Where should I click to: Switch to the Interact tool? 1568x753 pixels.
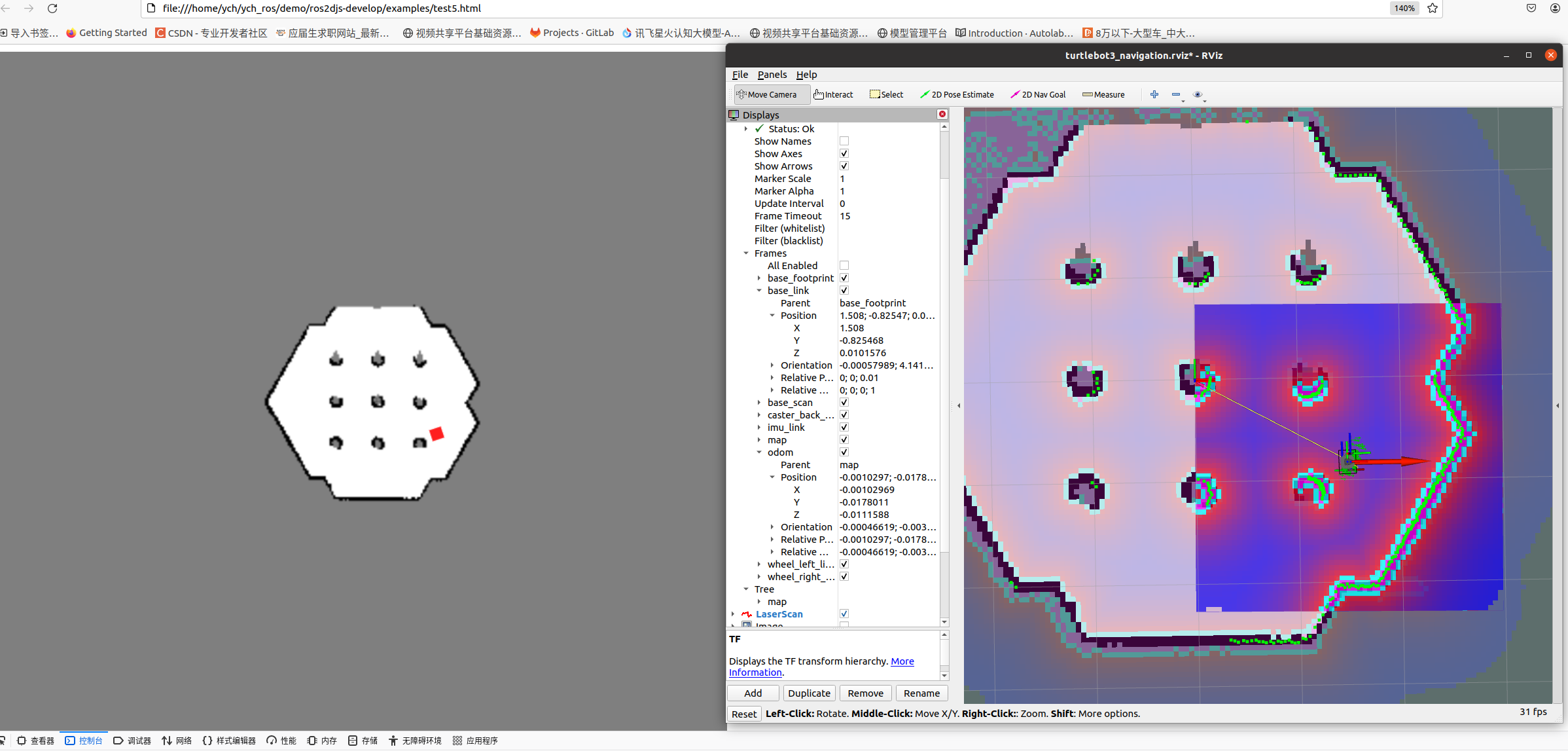coord(833,94)
